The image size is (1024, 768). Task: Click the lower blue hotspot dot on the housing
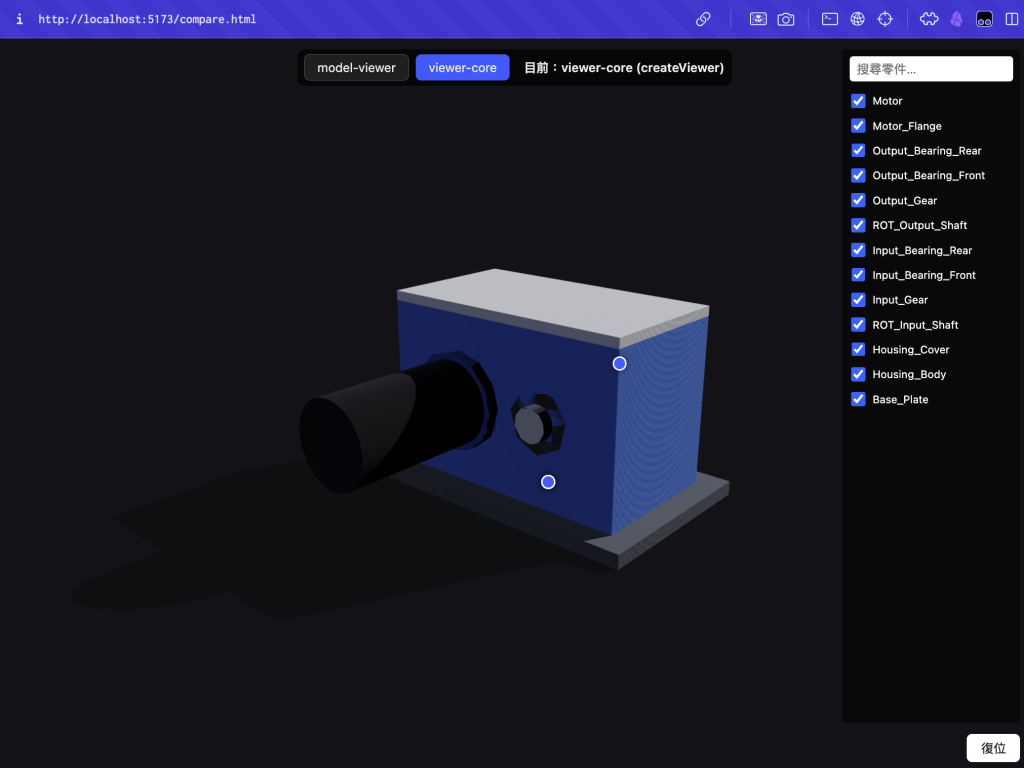coord(548,482)
